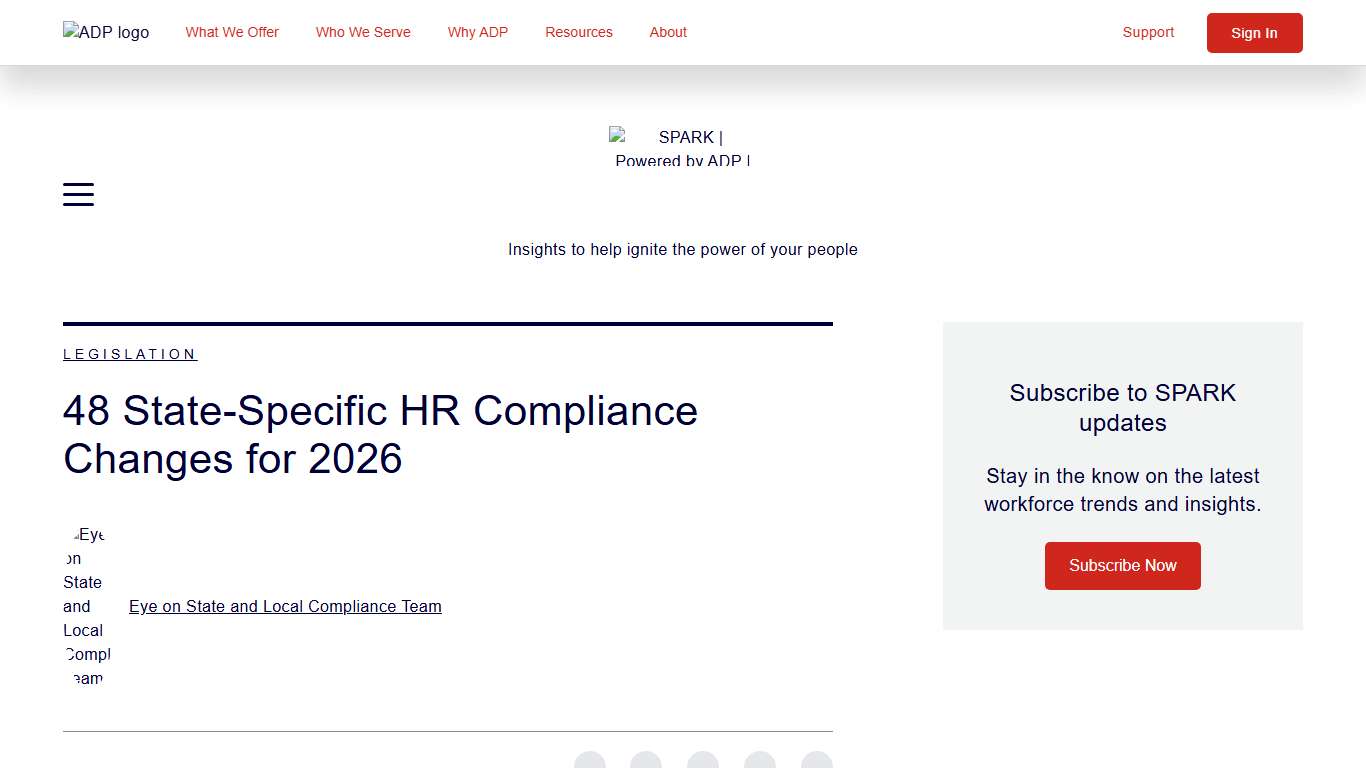Viewport: 1366px width, 768px height.
Task: Open the What We Offer menu
Action: pyautogui.click(x=231, y=32)
